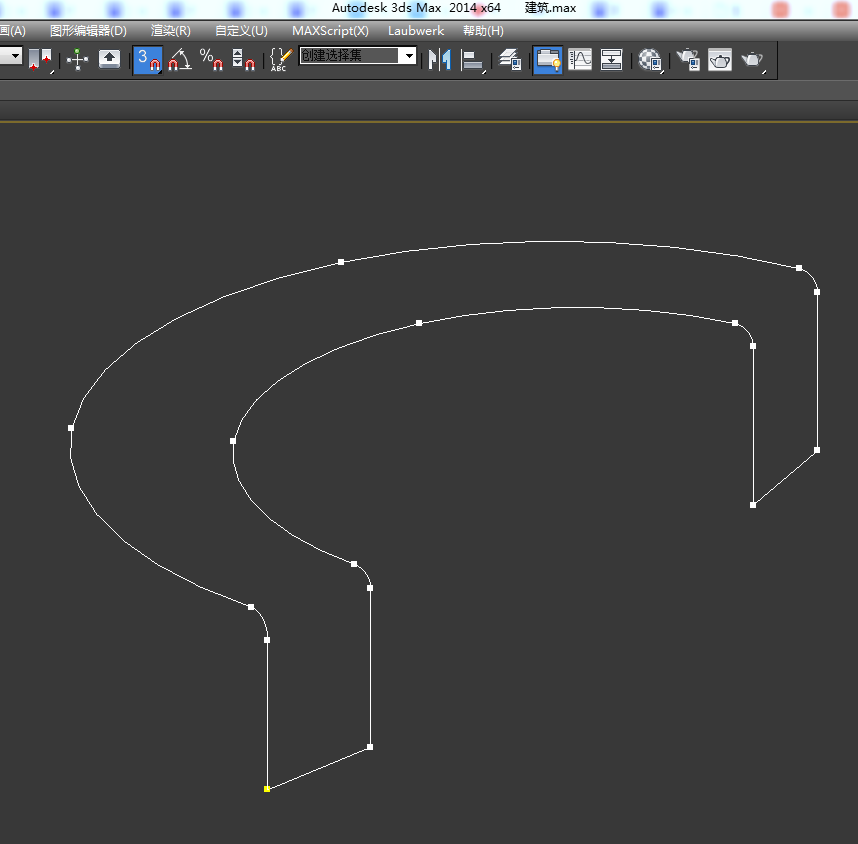This screenshot has height=844, width=858.
Task: Open the Render Setup dialog
Action: tap(688, 60)
